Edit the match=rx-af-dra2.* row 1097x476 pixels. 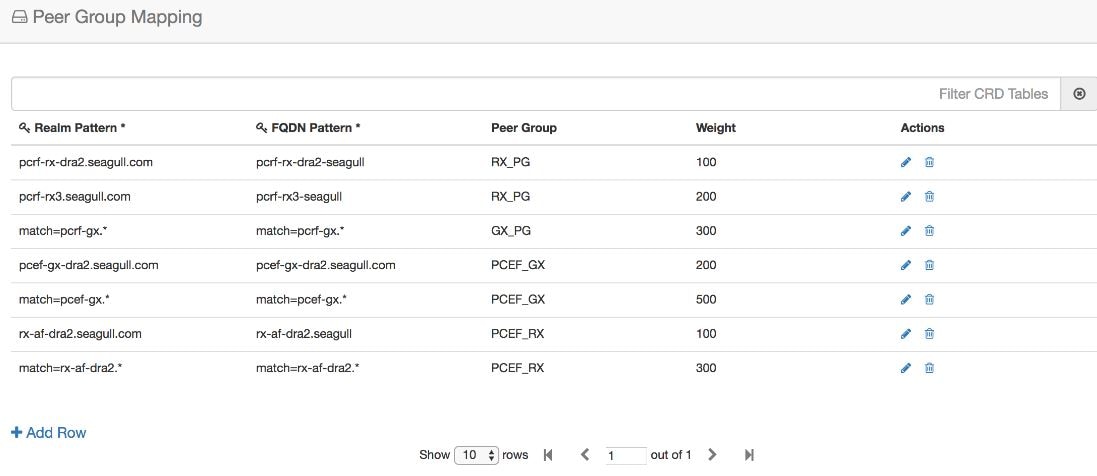tap(906, 368)
